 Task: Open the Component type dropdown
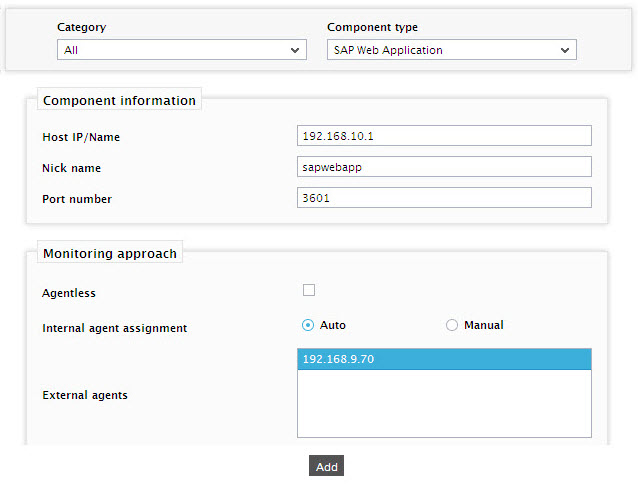[x=452, y=50]
